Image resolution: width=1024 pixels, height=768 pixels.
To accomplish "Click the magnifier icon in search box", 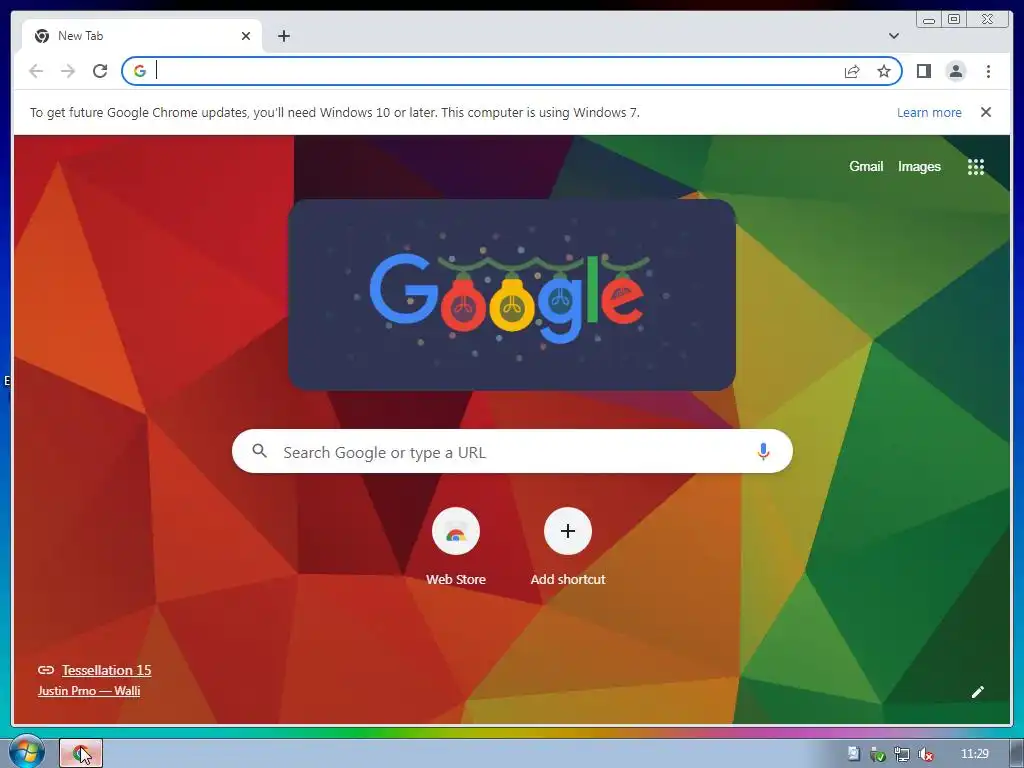I will click(260, 451).
